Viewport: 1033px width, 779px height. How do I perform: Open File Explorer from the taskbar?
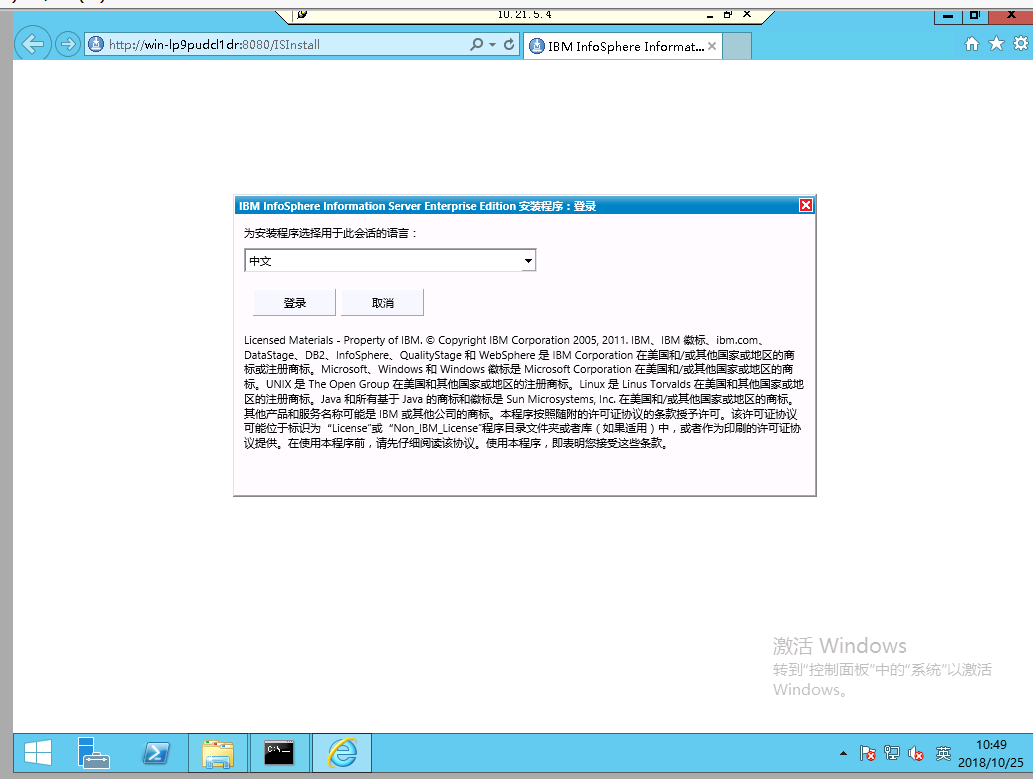(x=218, y=752)
